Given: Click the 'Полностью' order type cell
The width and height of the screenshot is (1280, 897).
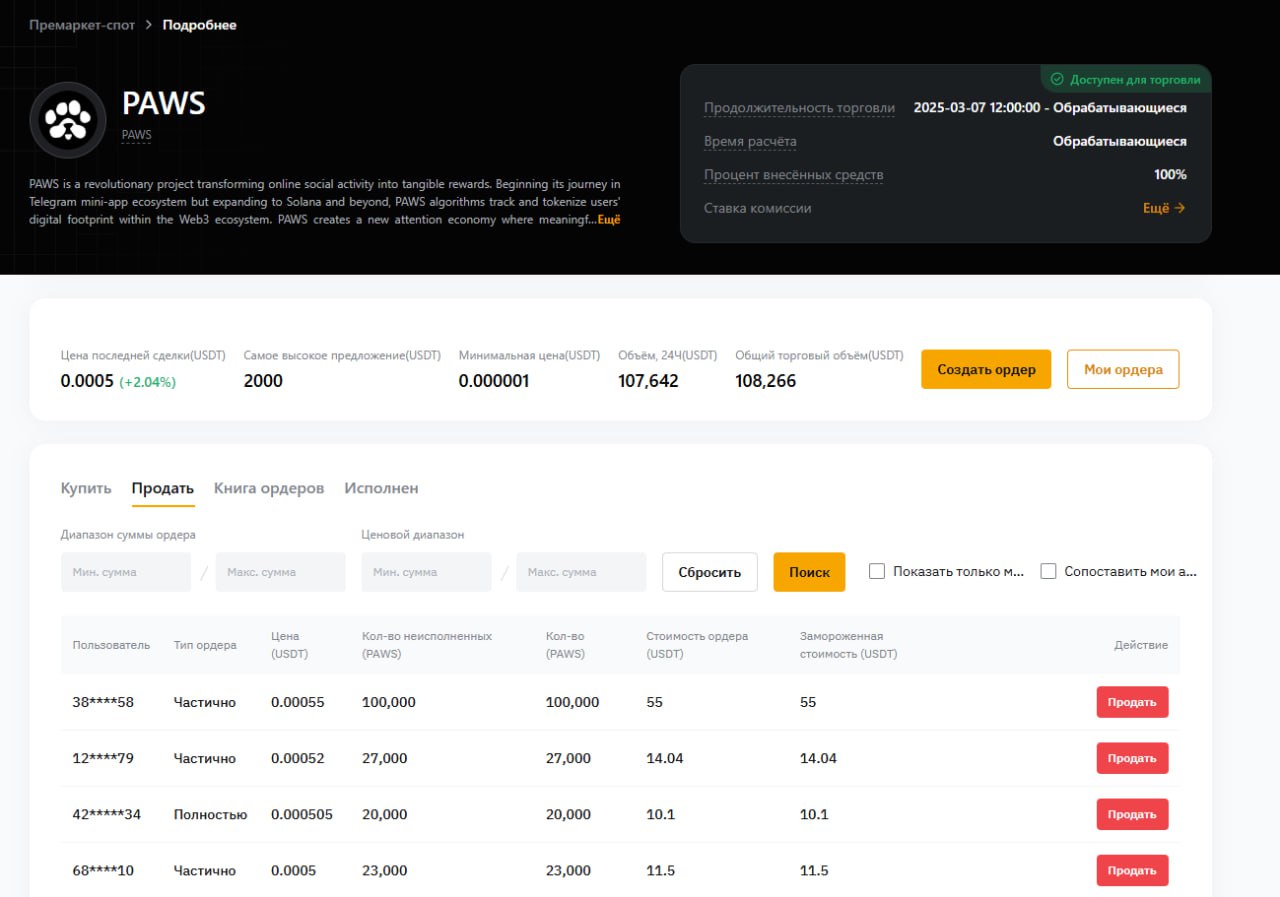Looking at the screenshot, I should pos(210,814).
